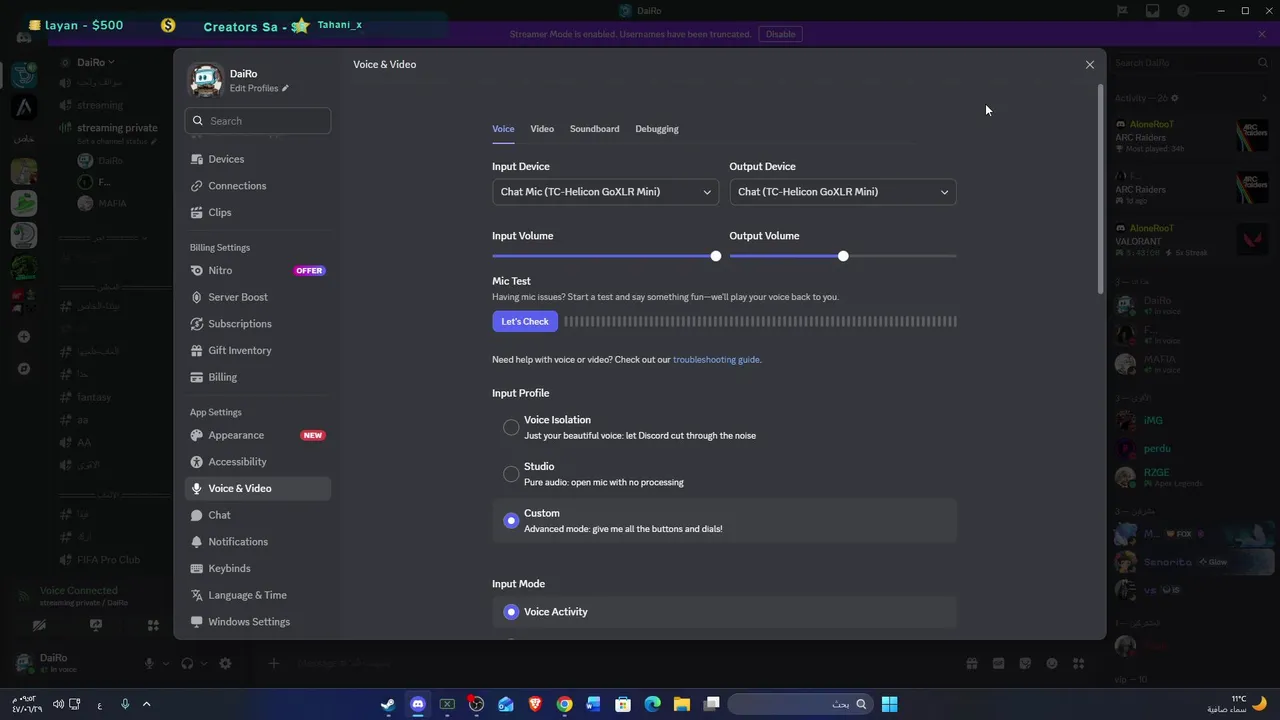
Task: Open Language & Time settings
Action: coord(257,595)
